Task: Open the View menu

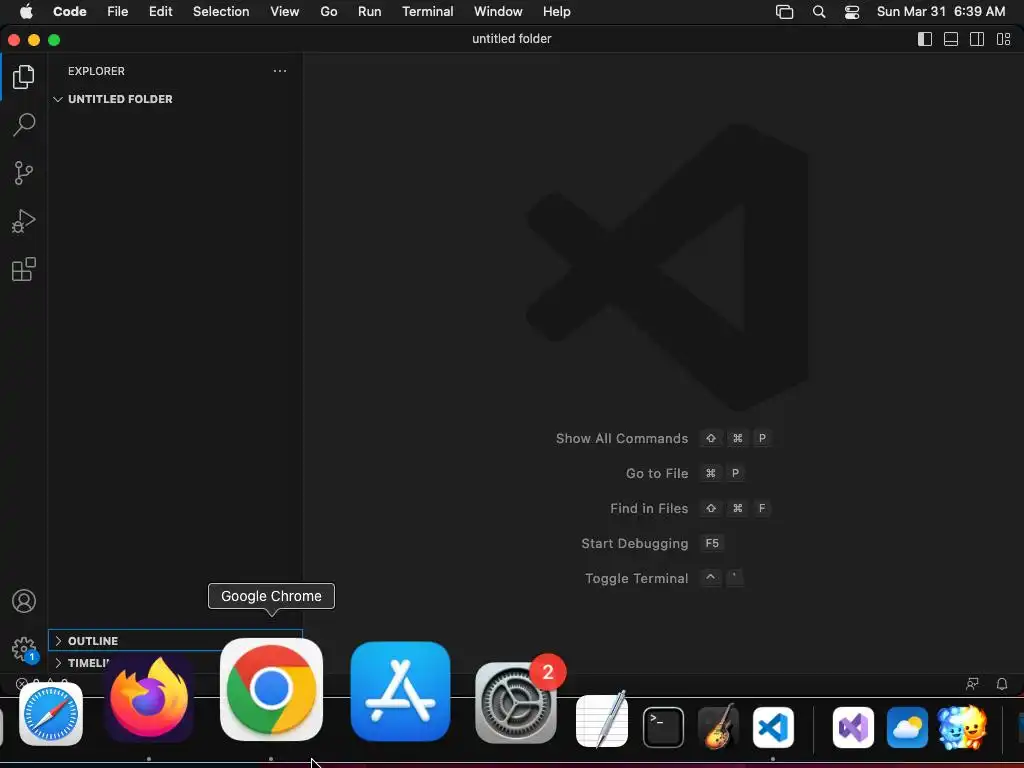Action: pyautogui.click(x=284, y=12)
